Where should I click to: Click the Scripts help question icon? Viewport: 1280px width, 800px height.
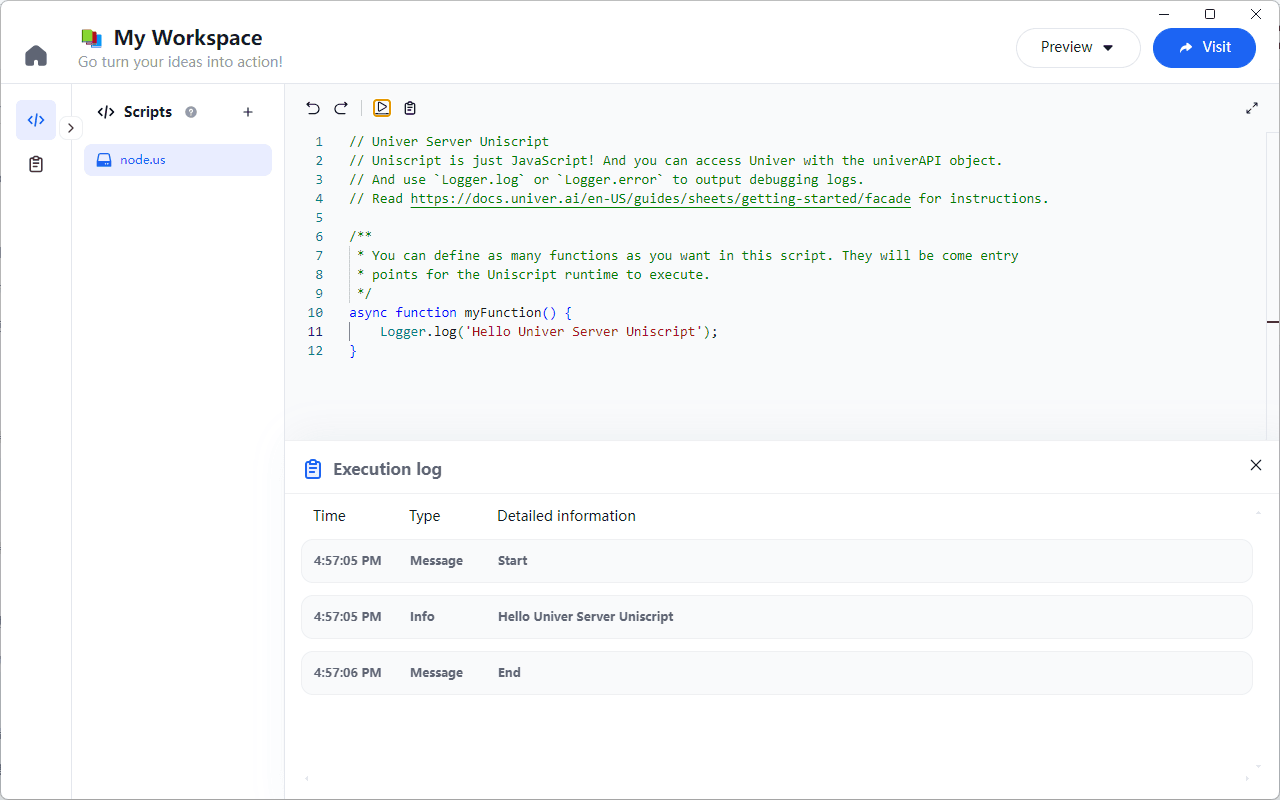coord(191,112)
